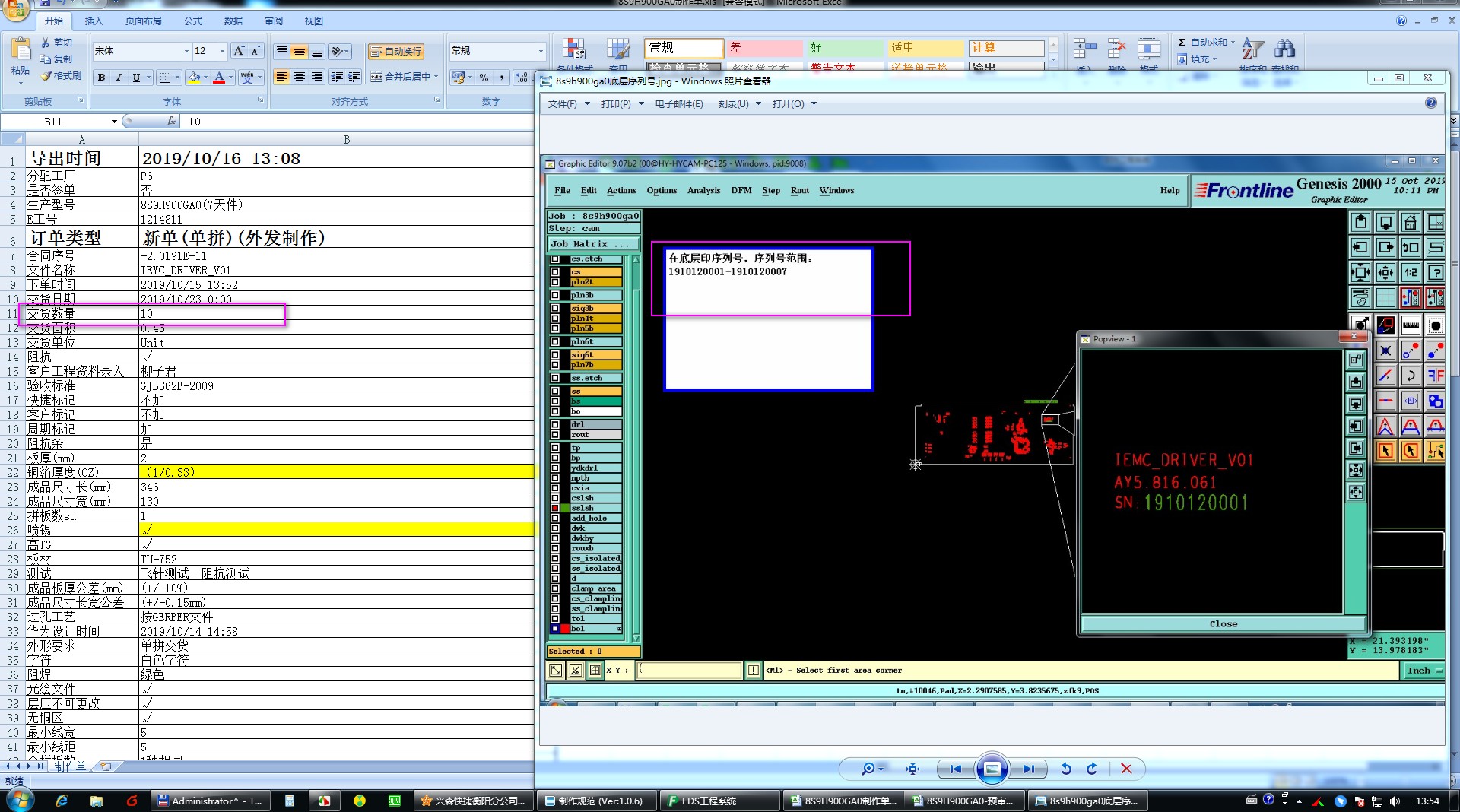Open the font size dropdown
1460x812 pixels.
222,51
